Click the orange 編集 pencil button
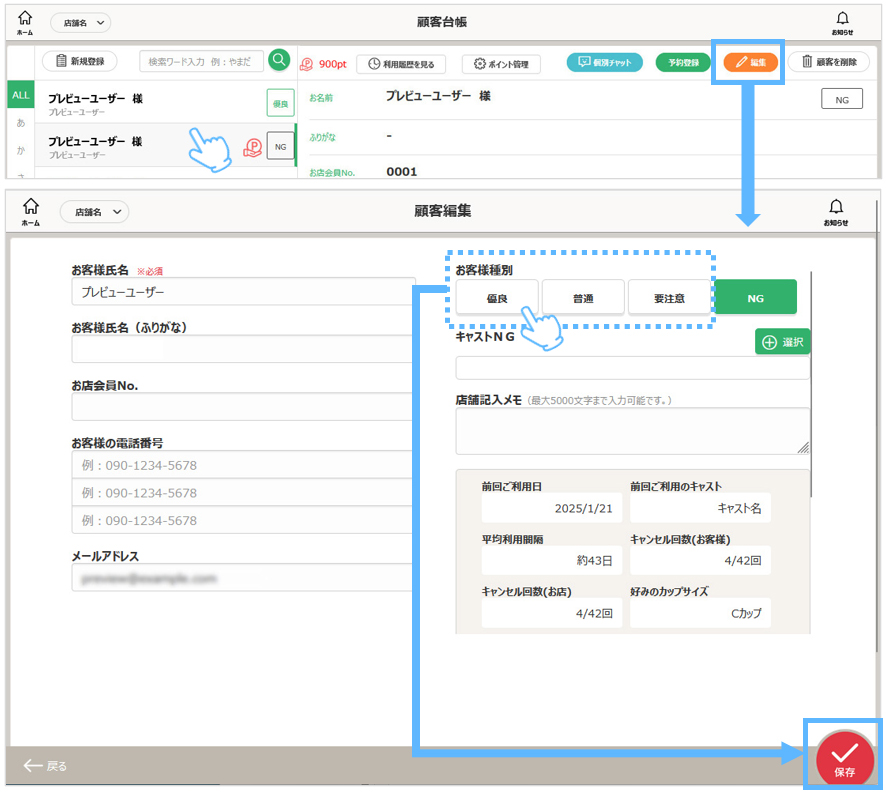 (x=750, y=63)
